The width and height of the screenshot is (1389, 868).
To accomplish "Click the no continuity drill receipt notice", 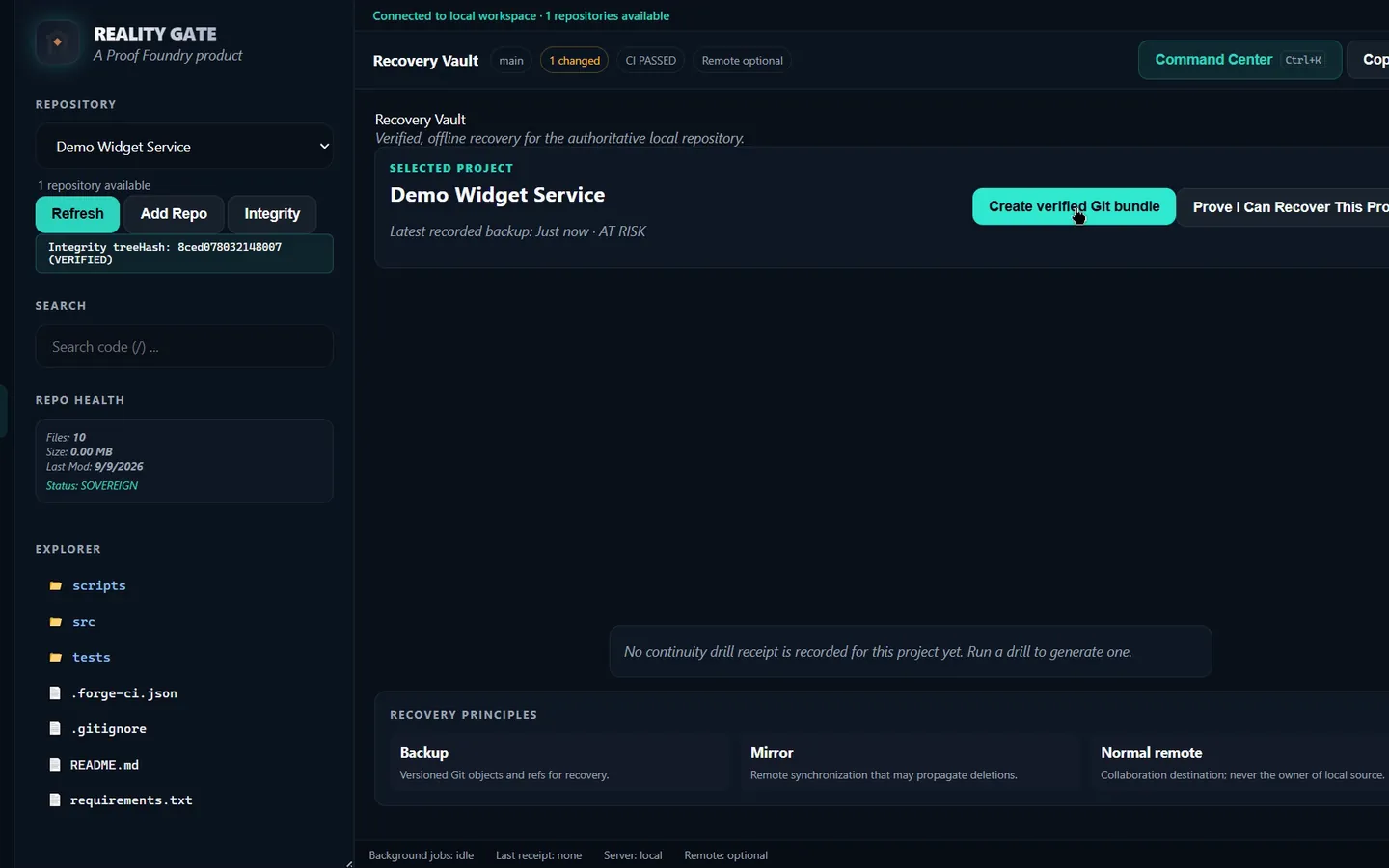I will pyautogui.click(x=911, y=652).
